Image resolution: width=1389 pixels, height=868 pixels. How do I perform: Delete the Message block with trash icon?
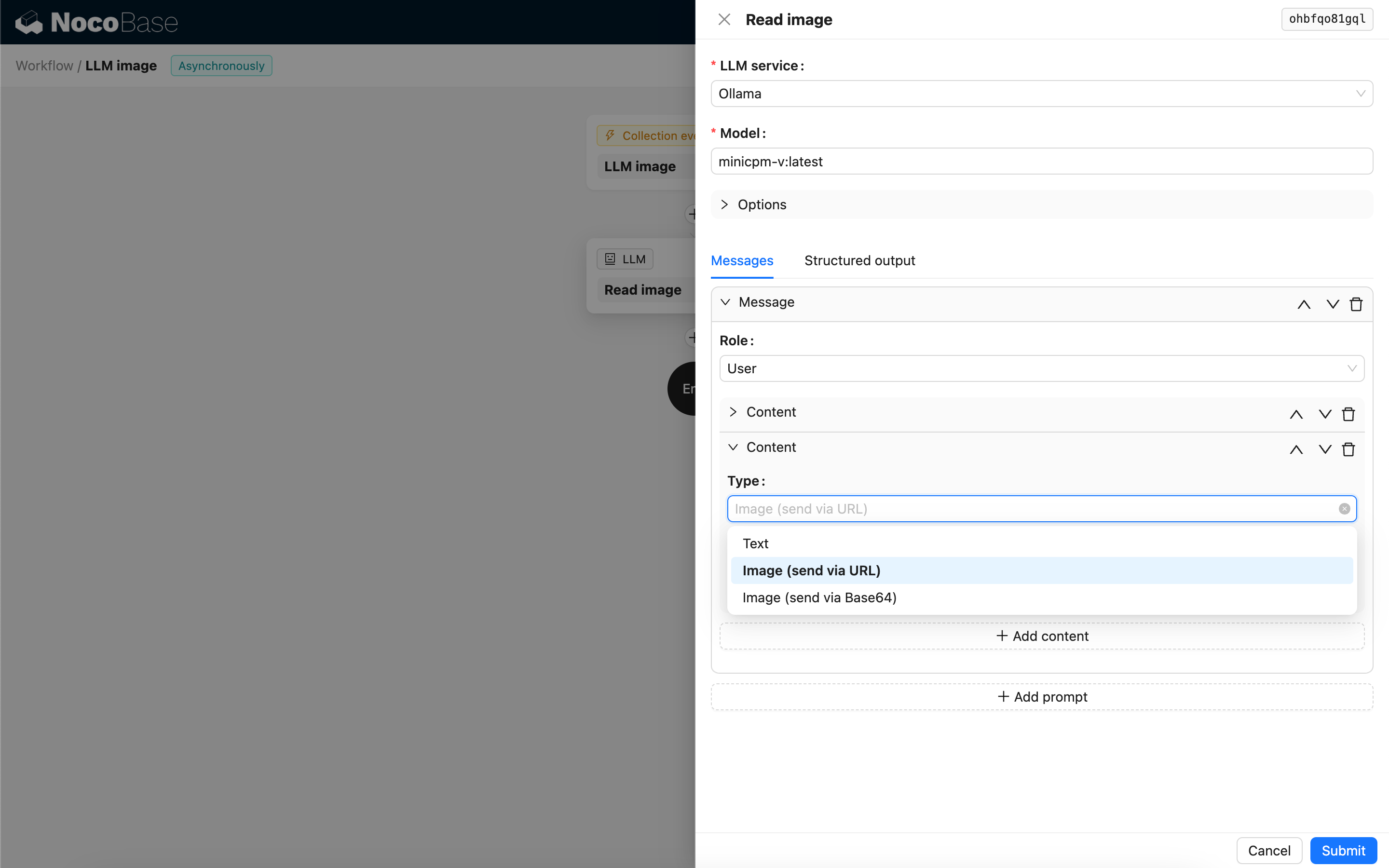point(1356,304)
